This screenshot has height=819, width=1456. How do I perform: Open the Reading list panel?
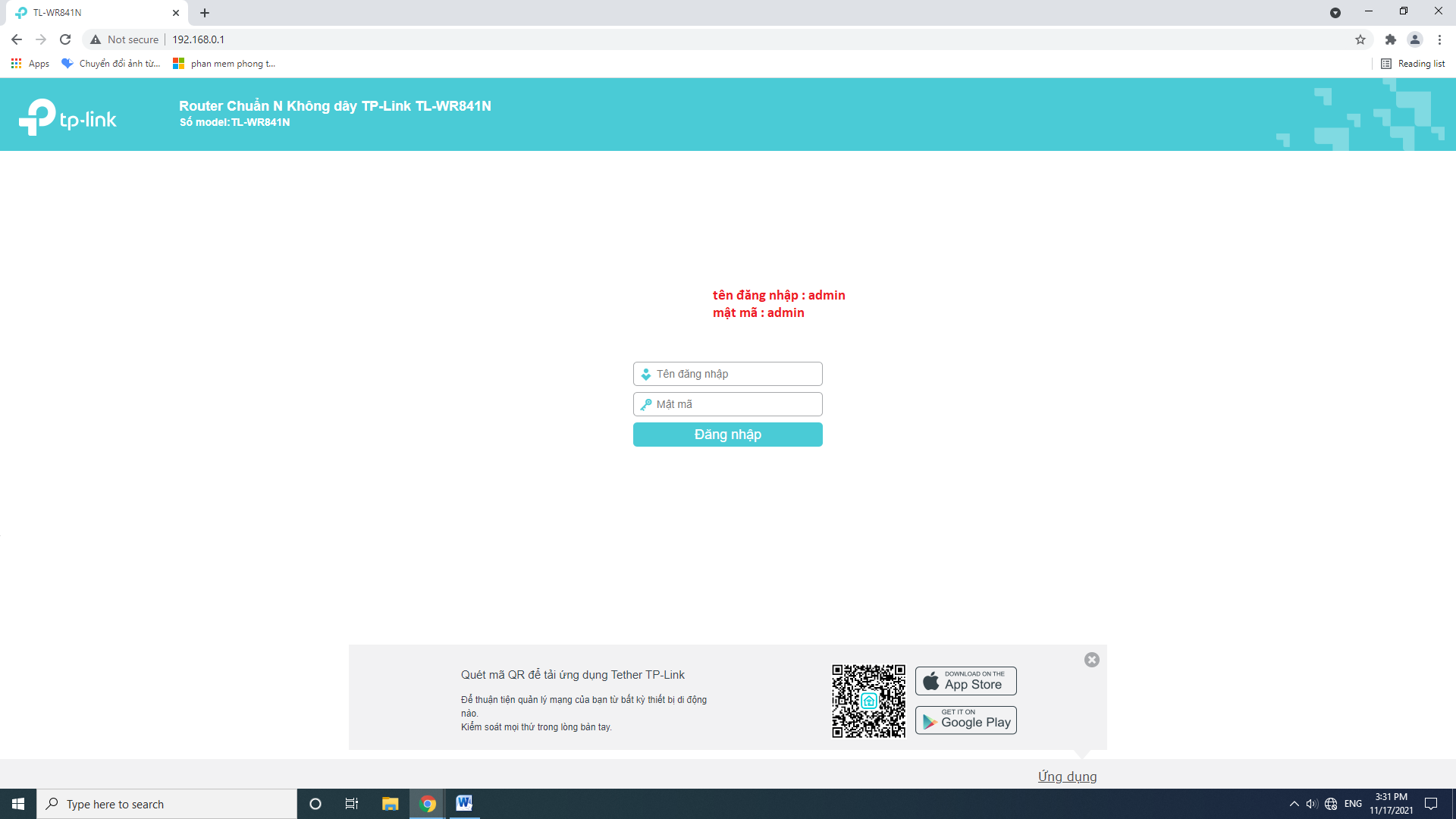coord(1413,64)
